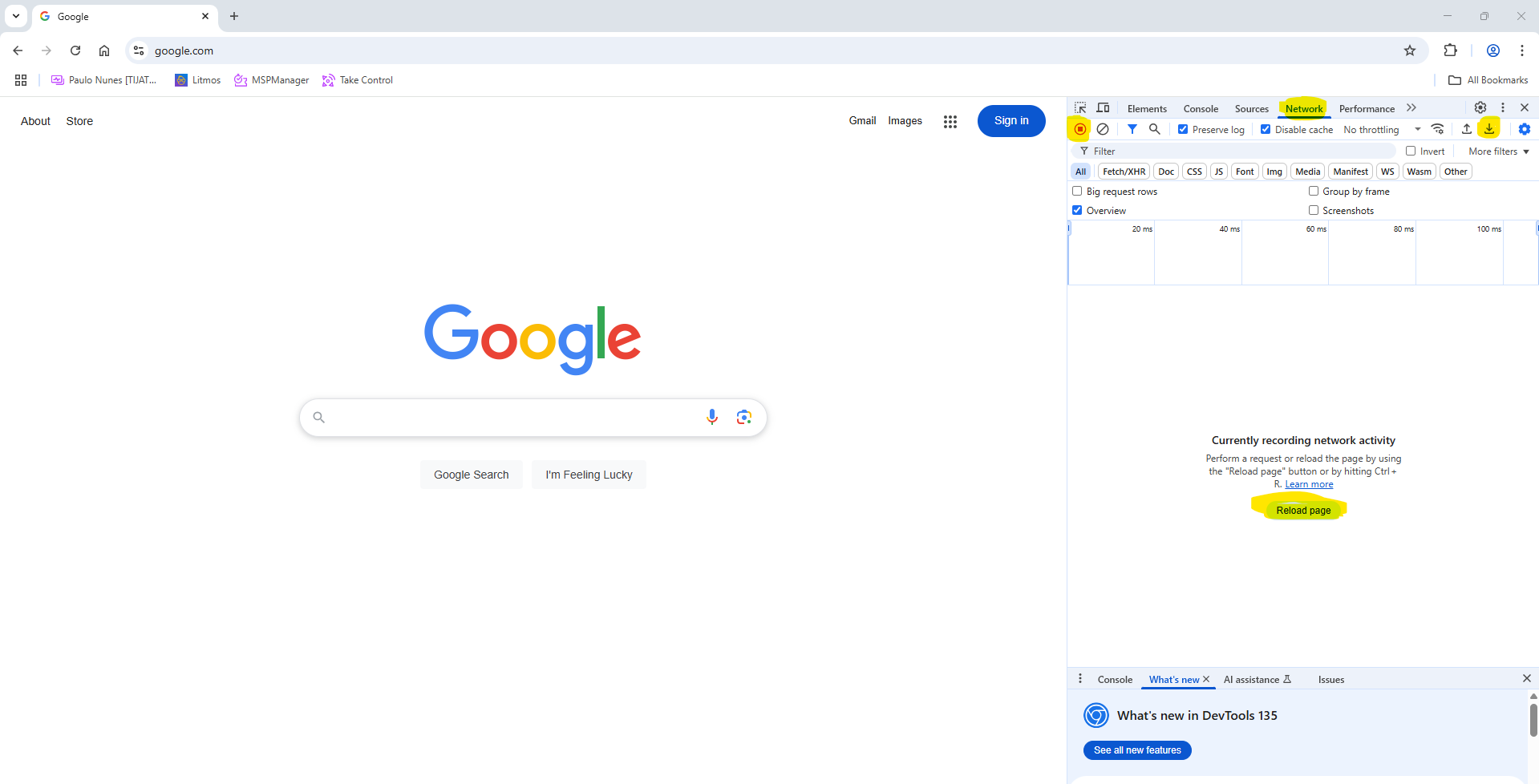This screenshot has height=784, width=1539.
Task: Open DevTools settings
Action: click(1480, 107)
